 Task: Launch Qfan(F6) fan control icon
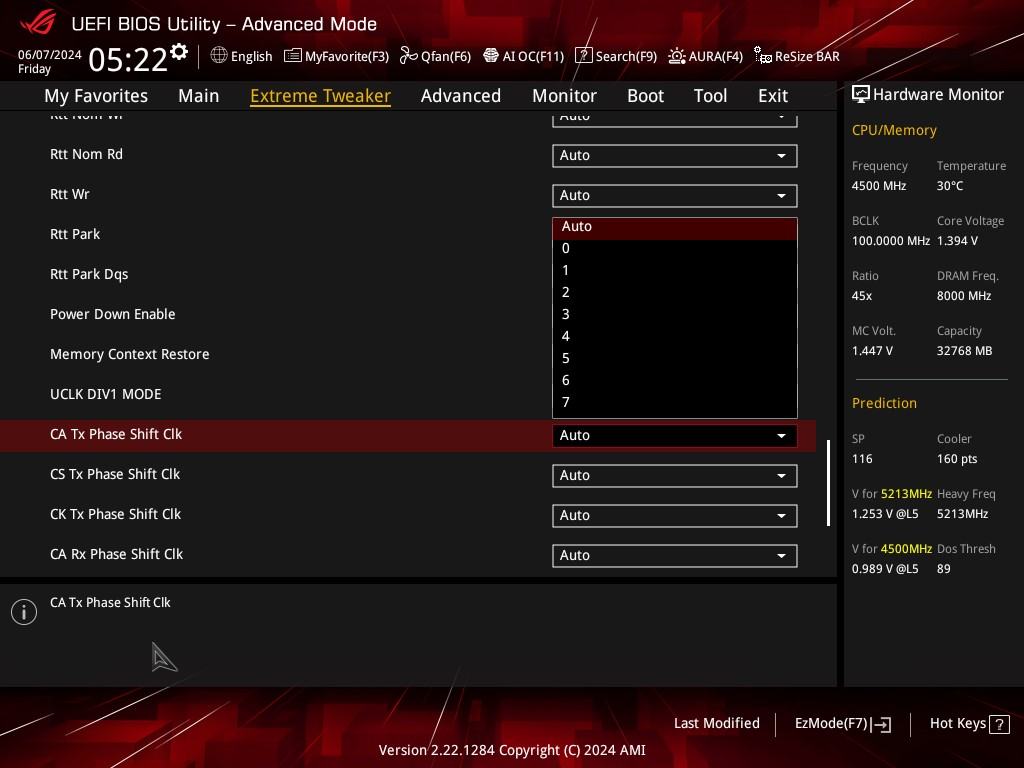pyautogui.click(x=408, y=56)
